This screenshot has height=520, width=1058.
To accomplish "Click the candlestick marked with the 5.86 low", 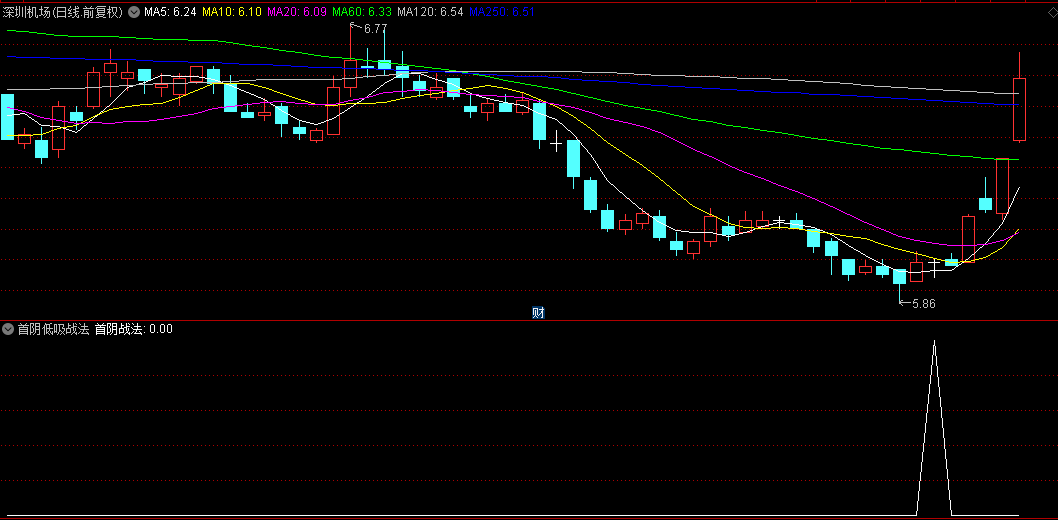I will pos(899,277).
